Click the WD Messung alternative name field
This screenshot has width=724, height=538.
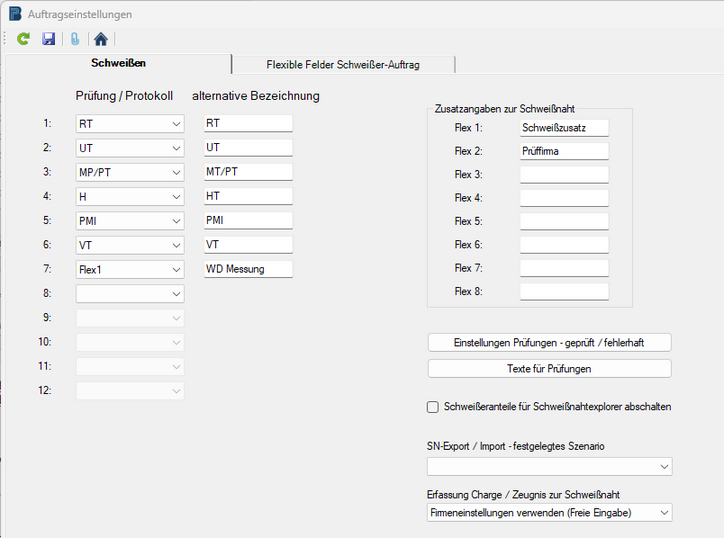click(x=248, y=269)
